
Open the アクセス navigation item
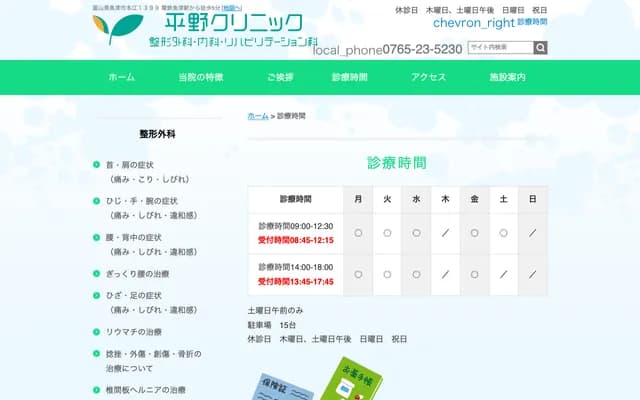429,77
